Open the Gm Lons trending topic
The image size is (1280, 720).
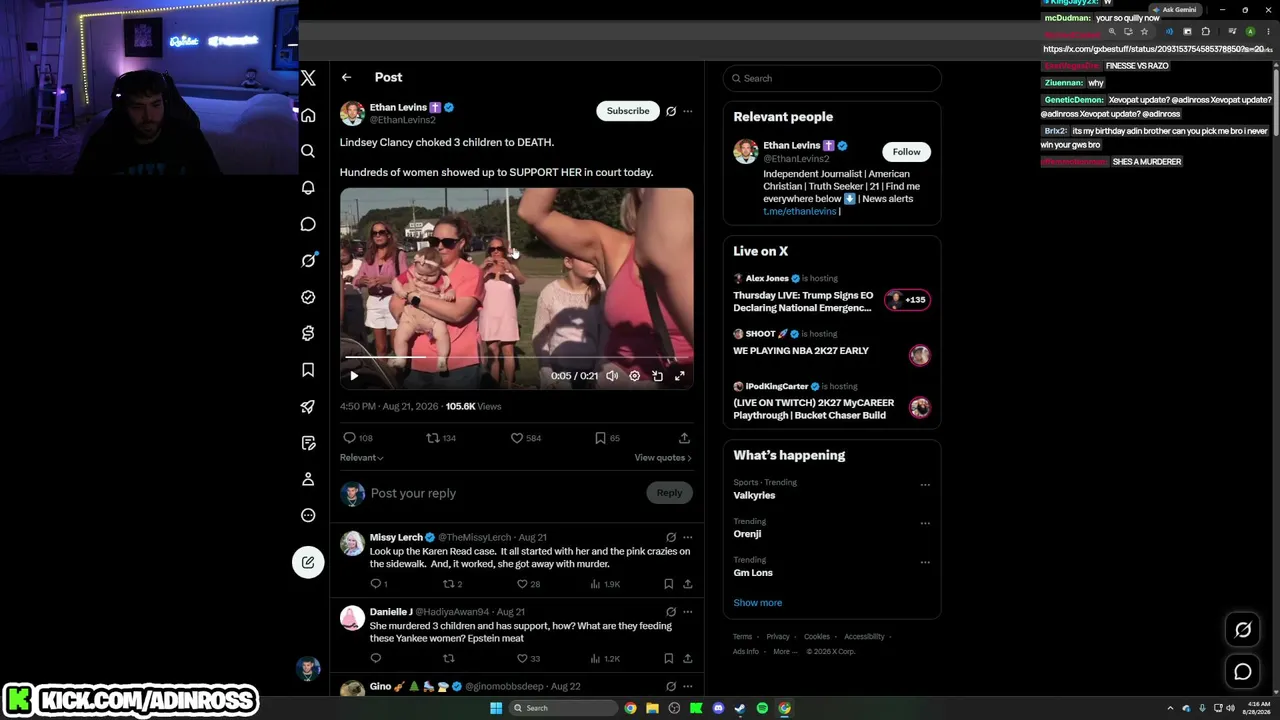pos(753,573)
